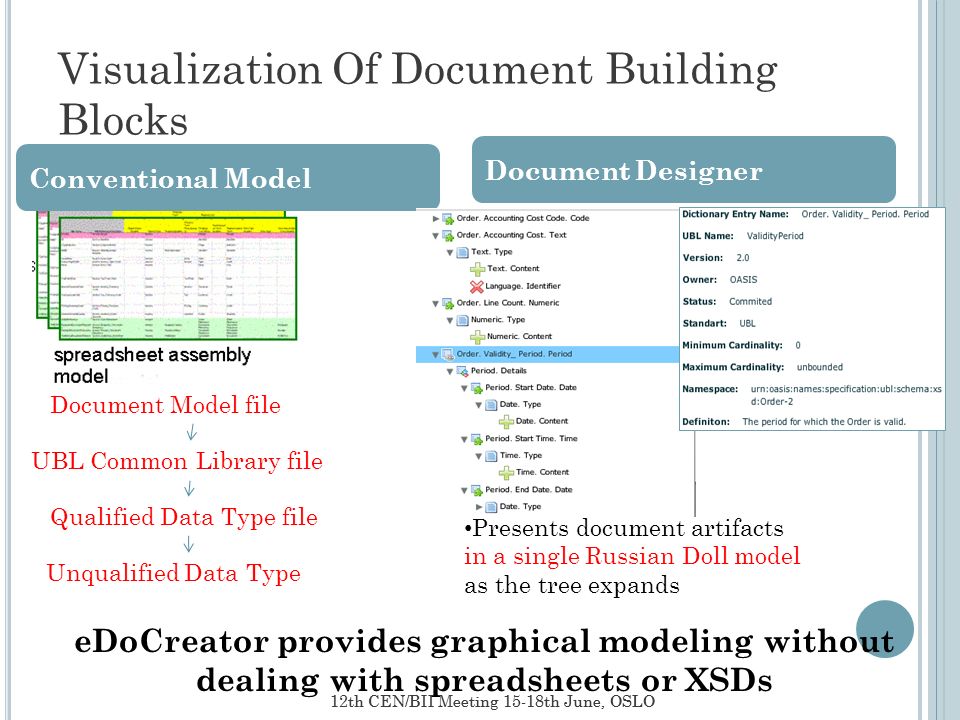Click footer 12th CEN/BII Meeting text
Image resolution: width=960 pixels, height=720 pixels.
(x=493, y=702)
